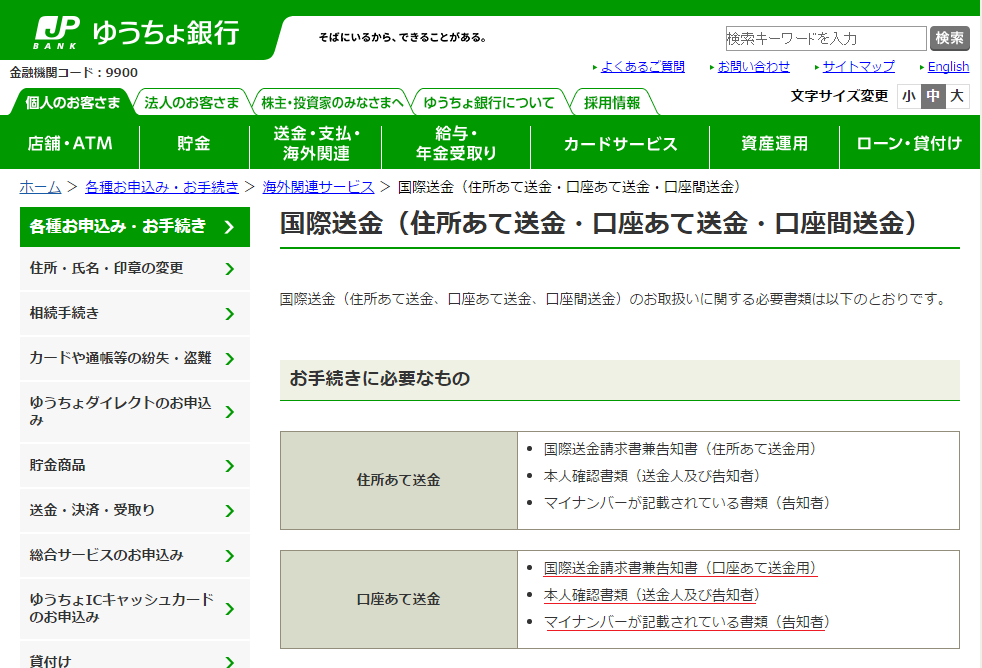Set text size to small (小)
Image resolution: width=982 pixels, height=668 pixels.
click(908, 96)
